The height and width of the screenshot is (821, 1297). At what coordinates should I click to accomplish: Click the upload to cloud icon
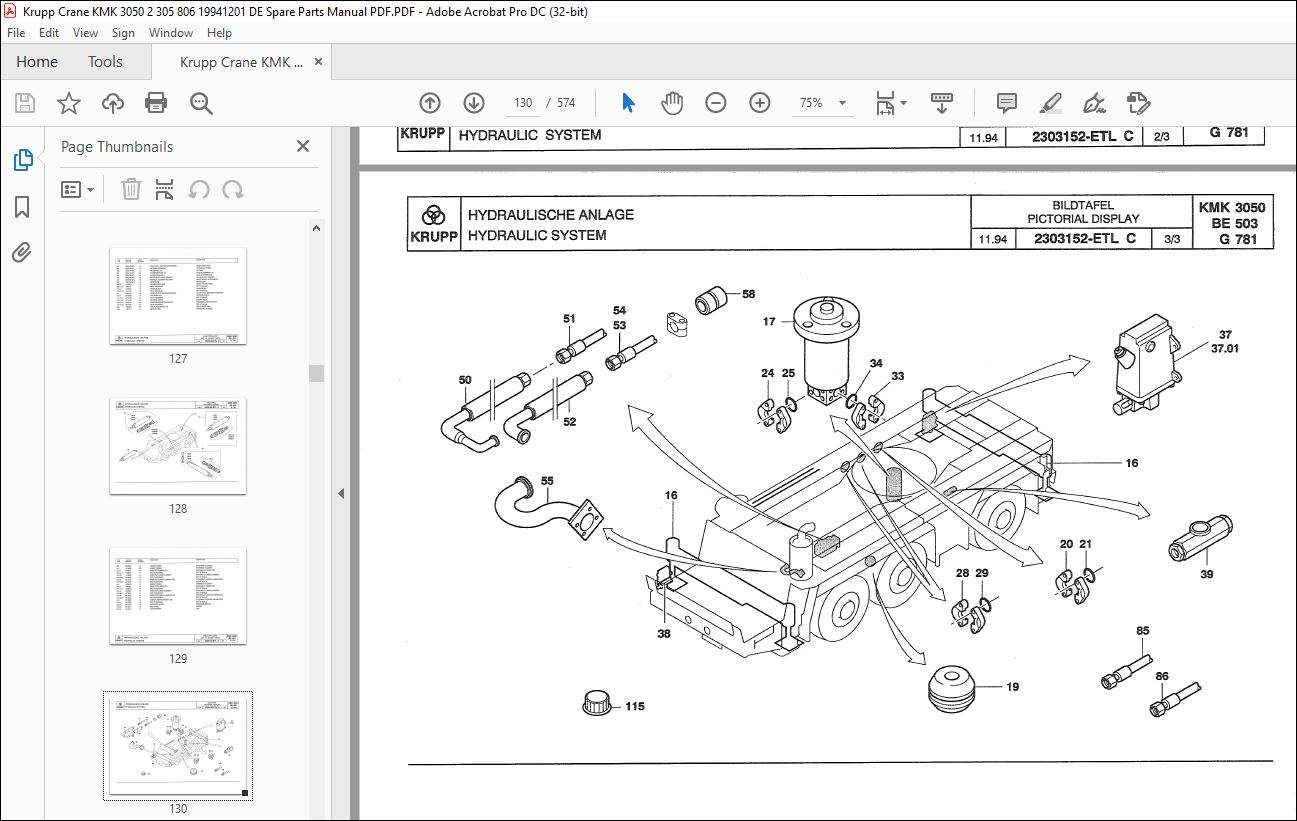click(x=113, y=103)
